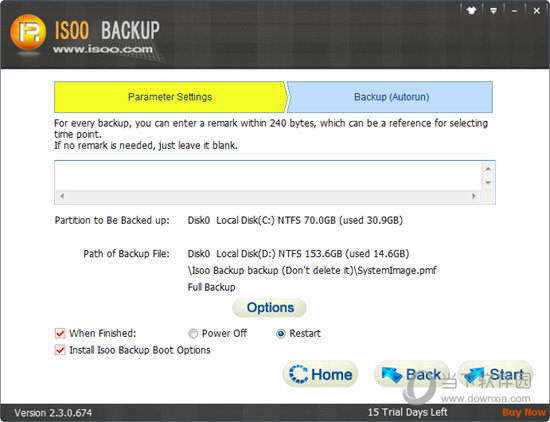Start the backup with Start button
This screenshot has width=550, height=422.
[x=496, y=374]
